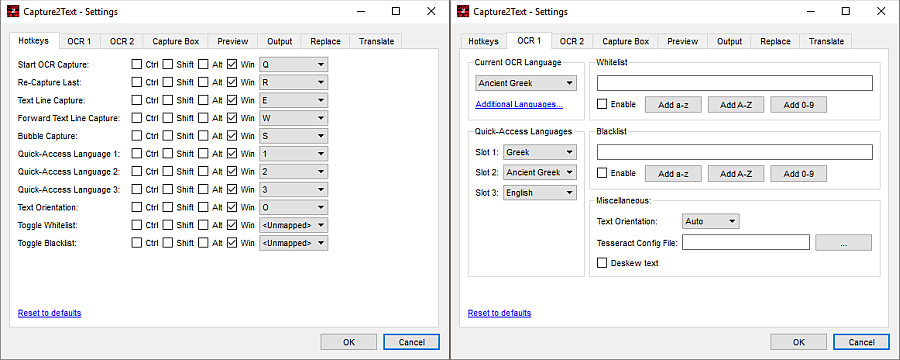Click the Capture2Text app icon in right window
This screenshot has height=360, width=900.
[463, 11]
